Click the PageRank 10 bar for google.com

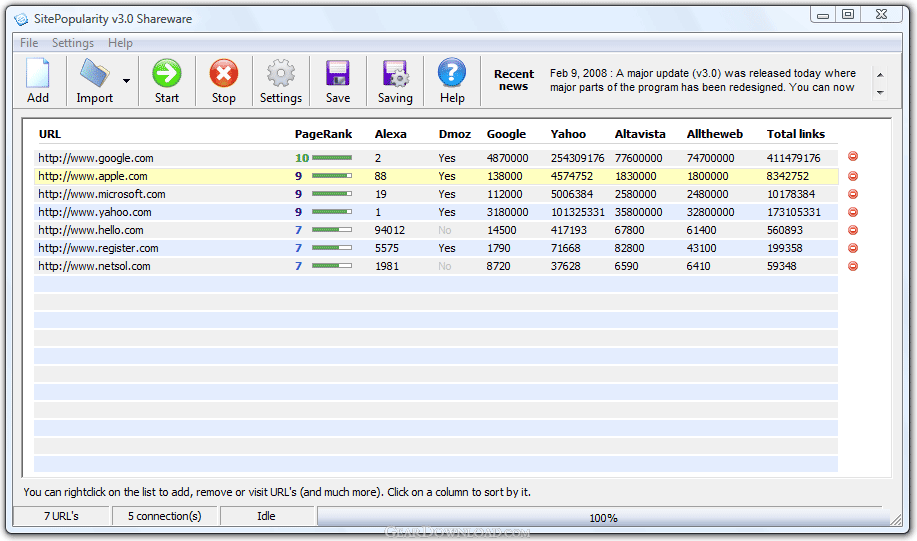(x=332, y=158)
